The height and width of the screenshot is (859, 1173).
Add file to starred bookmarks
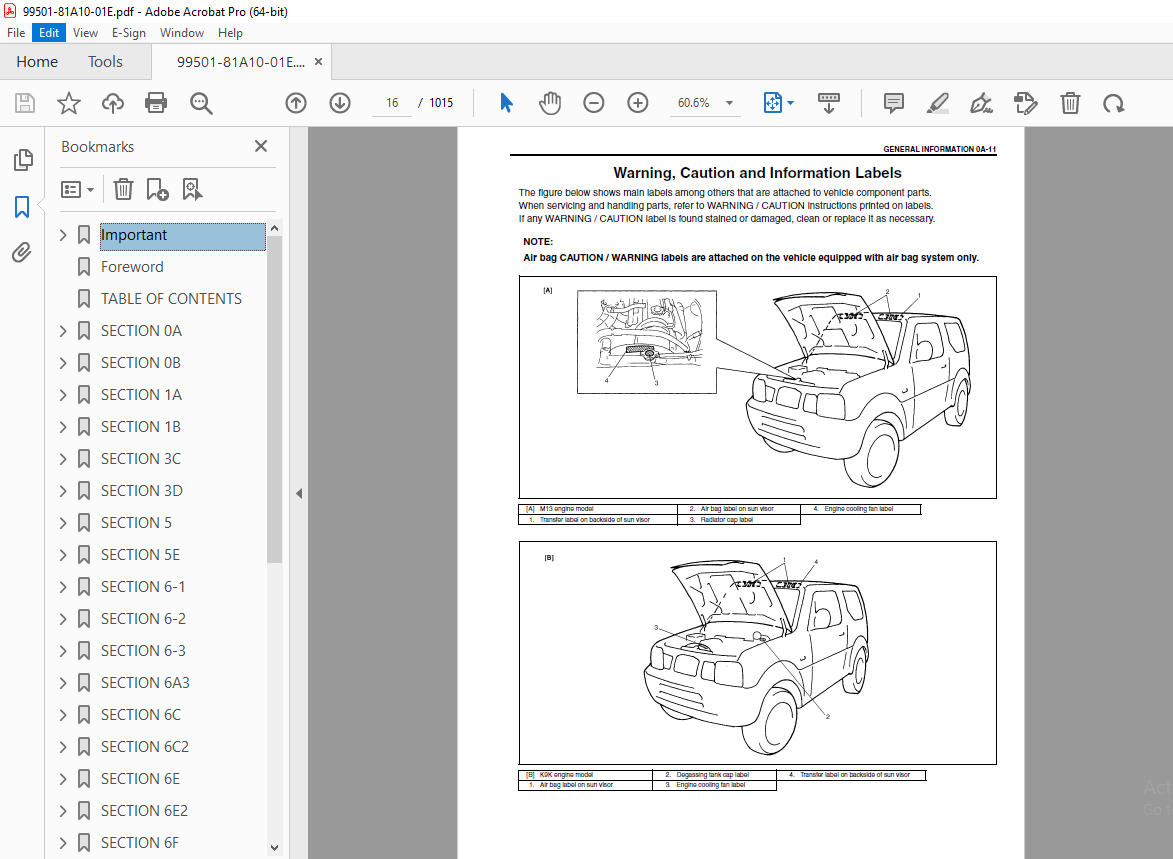coord(69,103)
